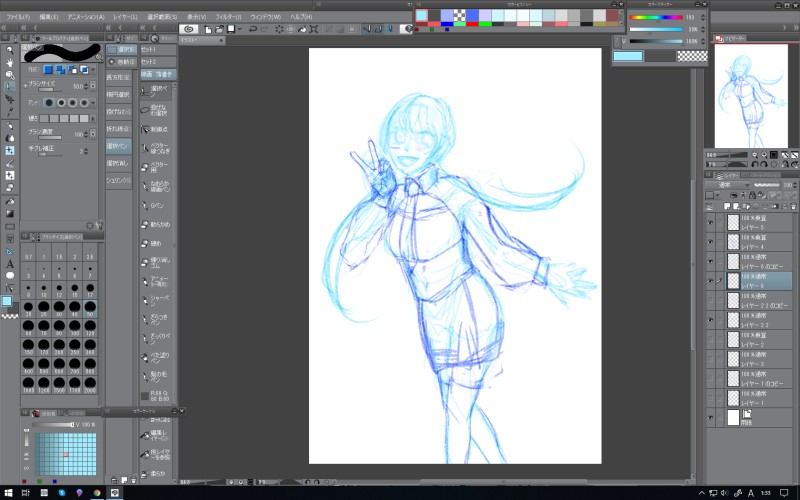This screenshot has height=500, width=800.
Task: Select the text tool with letter A
Action: click(x=10, y=264)
